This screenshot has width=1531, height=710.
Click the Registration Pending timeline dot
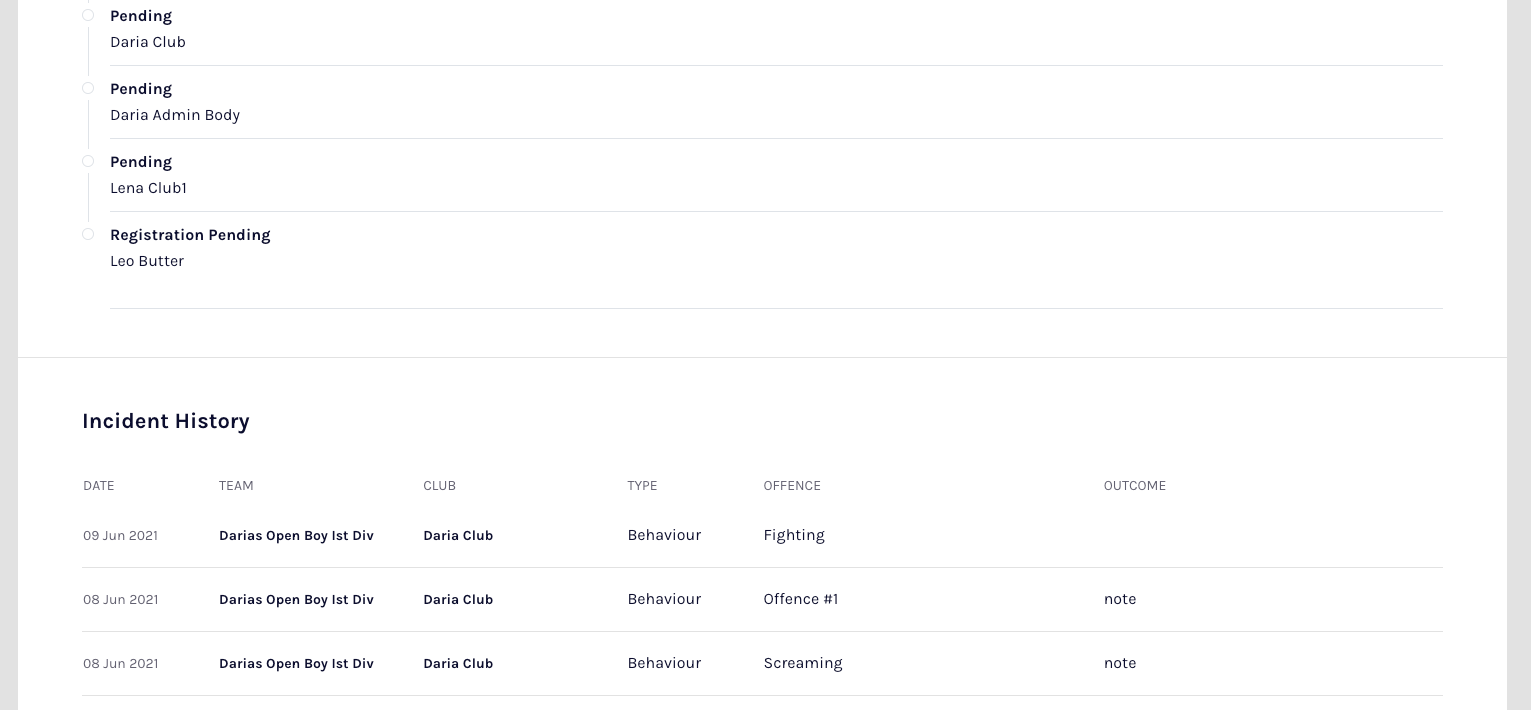coord(88,234)
